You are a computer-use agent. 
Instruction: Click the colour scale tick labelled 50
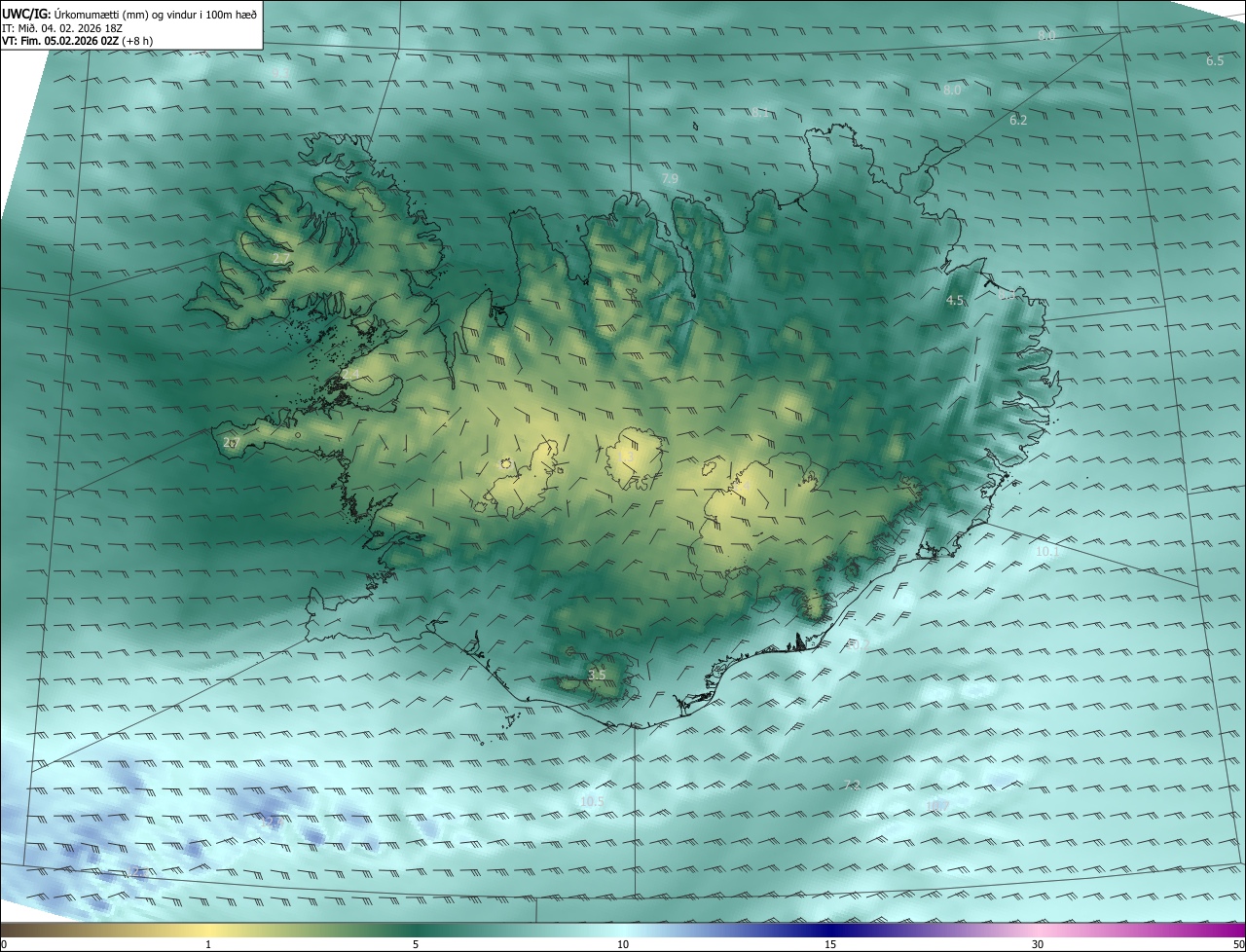click(x=1238, y=944)
